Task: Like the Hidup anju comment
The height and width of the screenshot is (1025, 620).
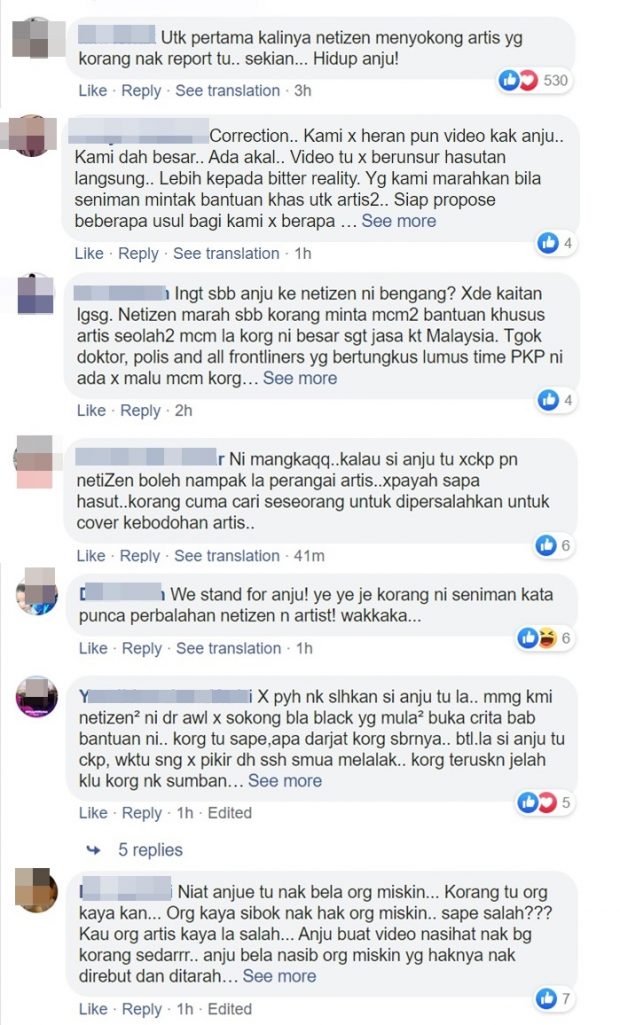Action: [x=92, y=91]
